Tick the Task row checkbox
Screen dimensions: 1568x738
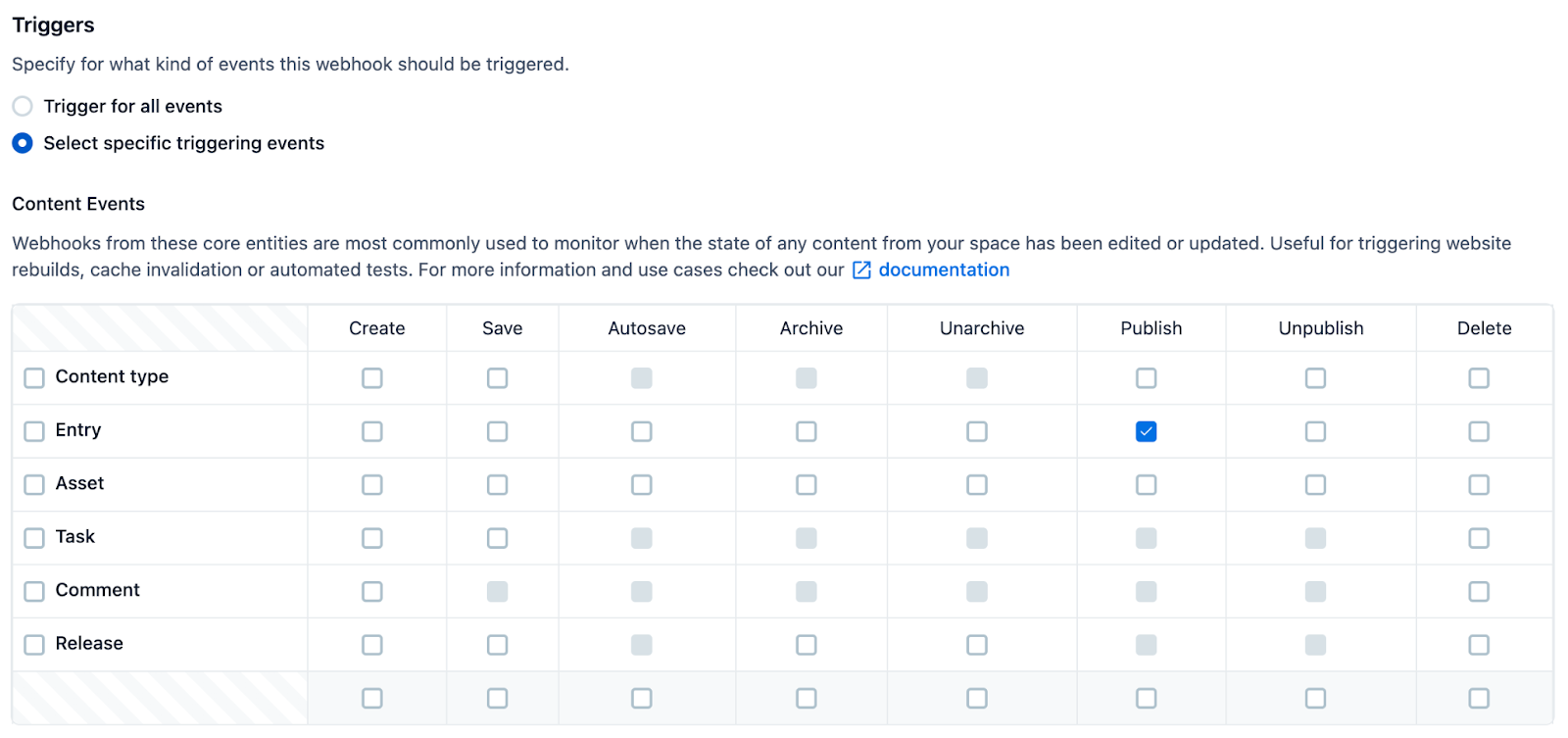[34, 538]
